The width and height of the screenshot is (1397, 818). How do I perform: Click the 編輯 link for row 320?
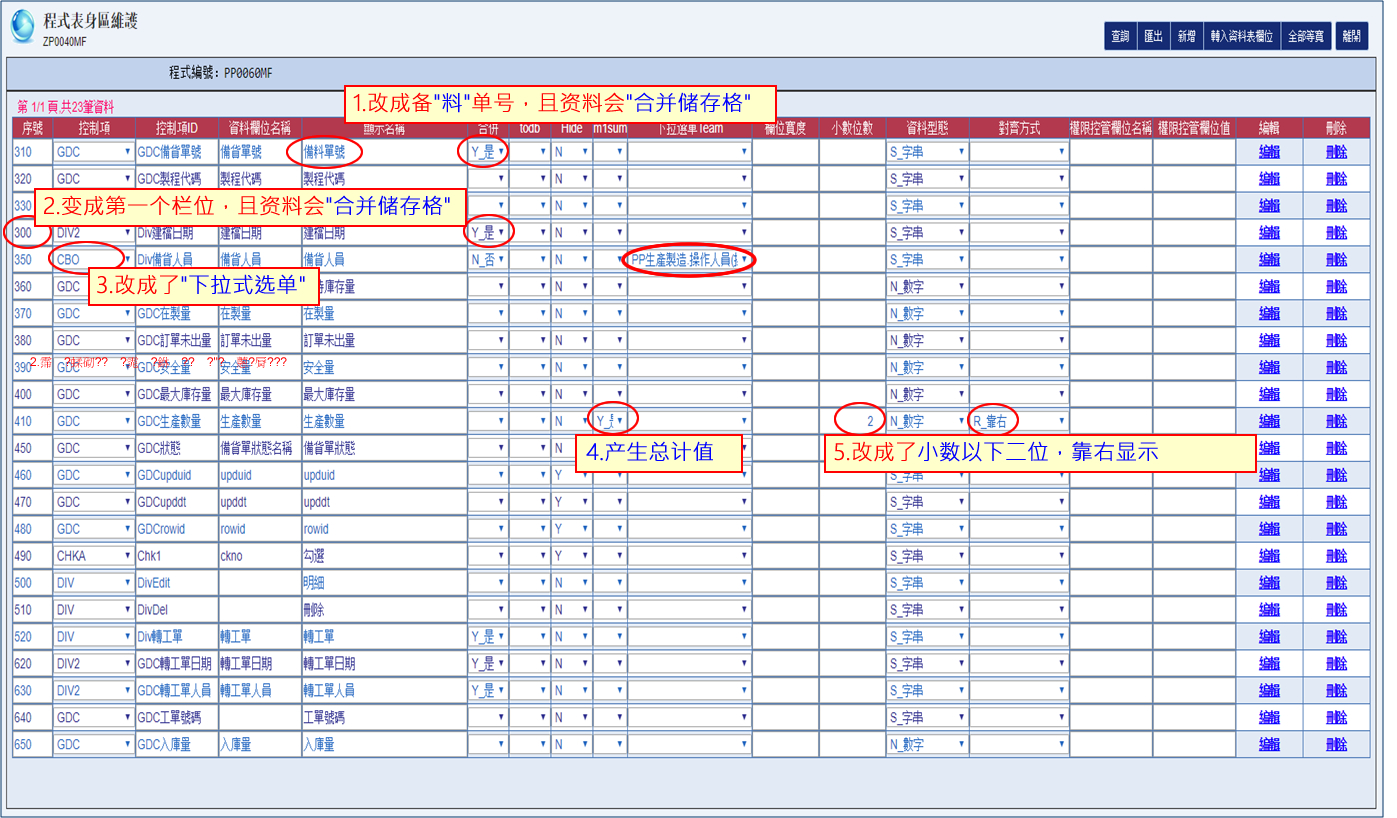coord(1269,179)
